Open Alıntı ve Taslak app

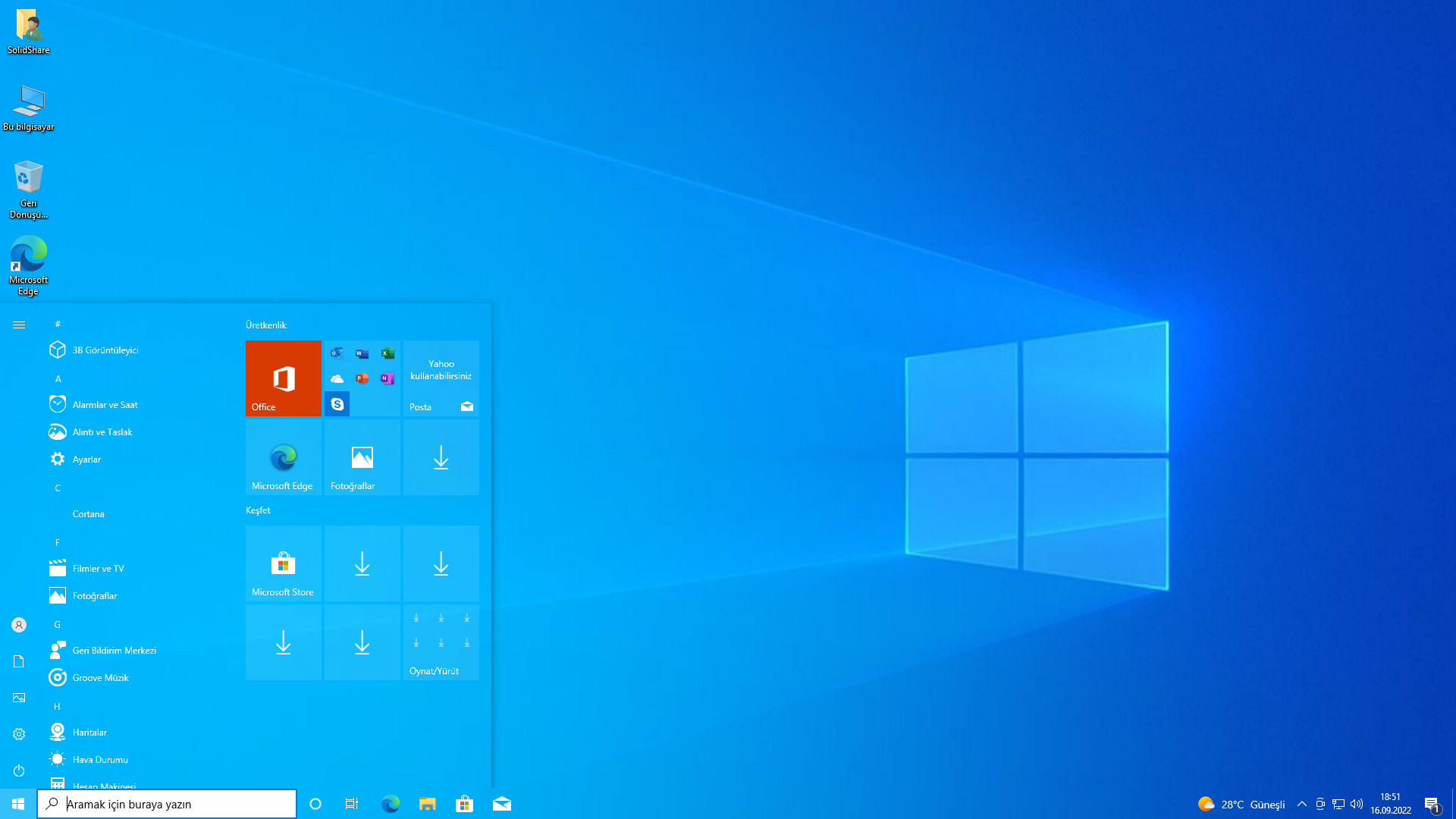point(136,431)
